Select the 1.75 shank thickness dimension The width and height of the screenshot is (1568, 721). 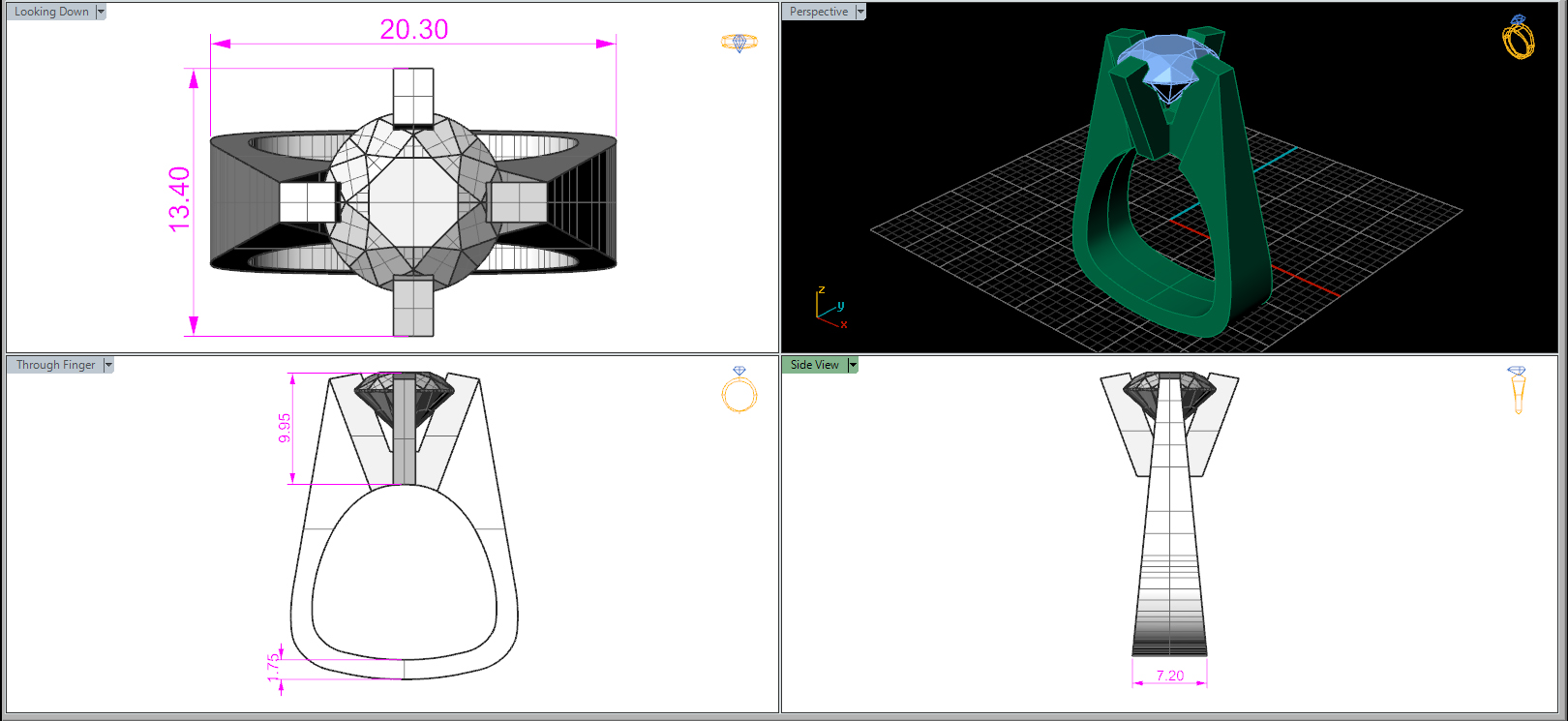coord(274,667)
